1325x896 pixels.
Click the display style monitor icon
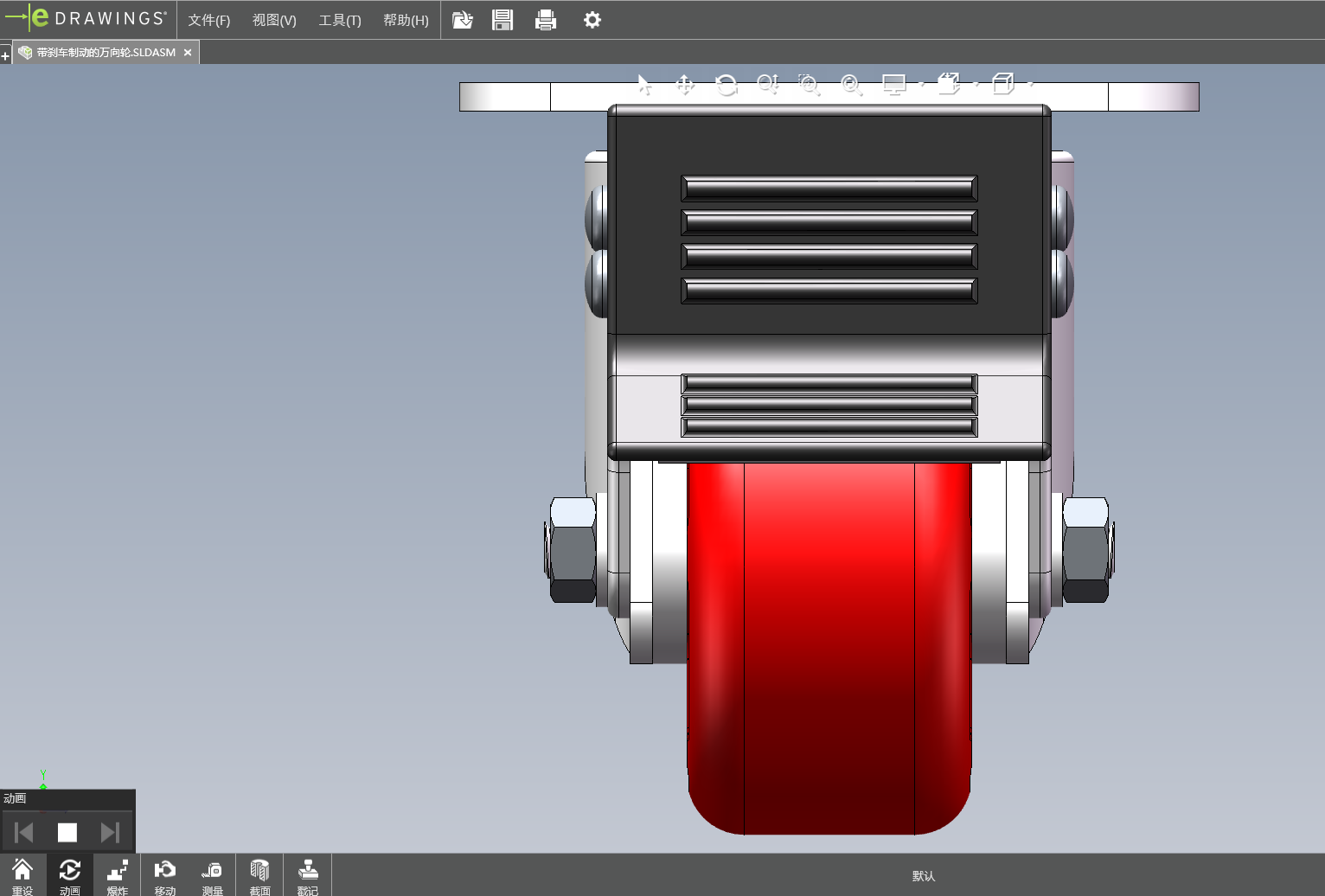893,85
